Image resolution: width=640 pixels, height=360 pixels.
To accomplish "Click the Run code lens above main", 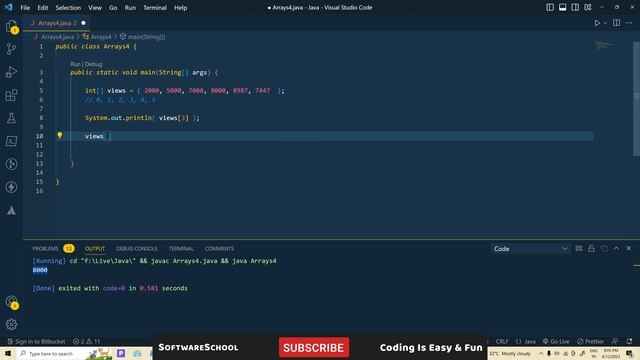I will [76, 64].
